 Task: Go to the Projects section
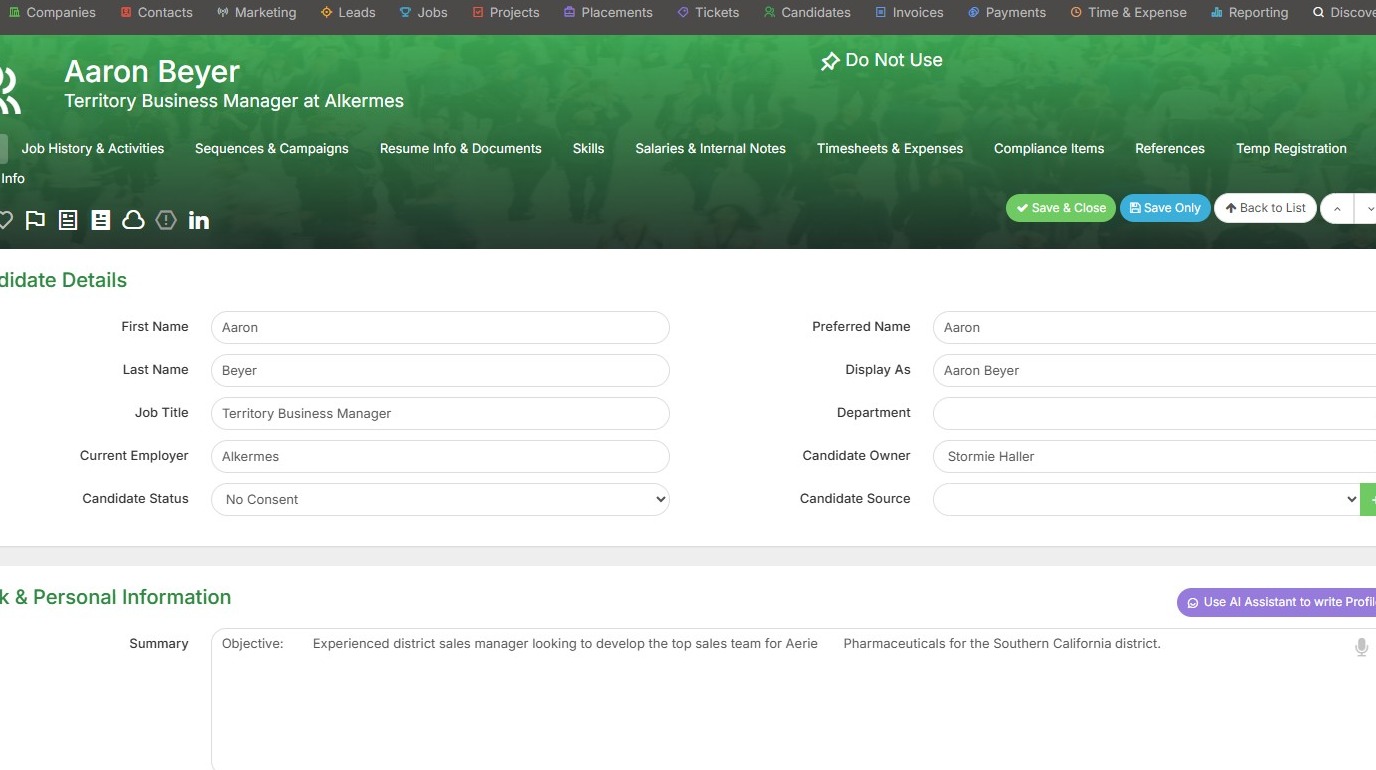coord(506,13)
